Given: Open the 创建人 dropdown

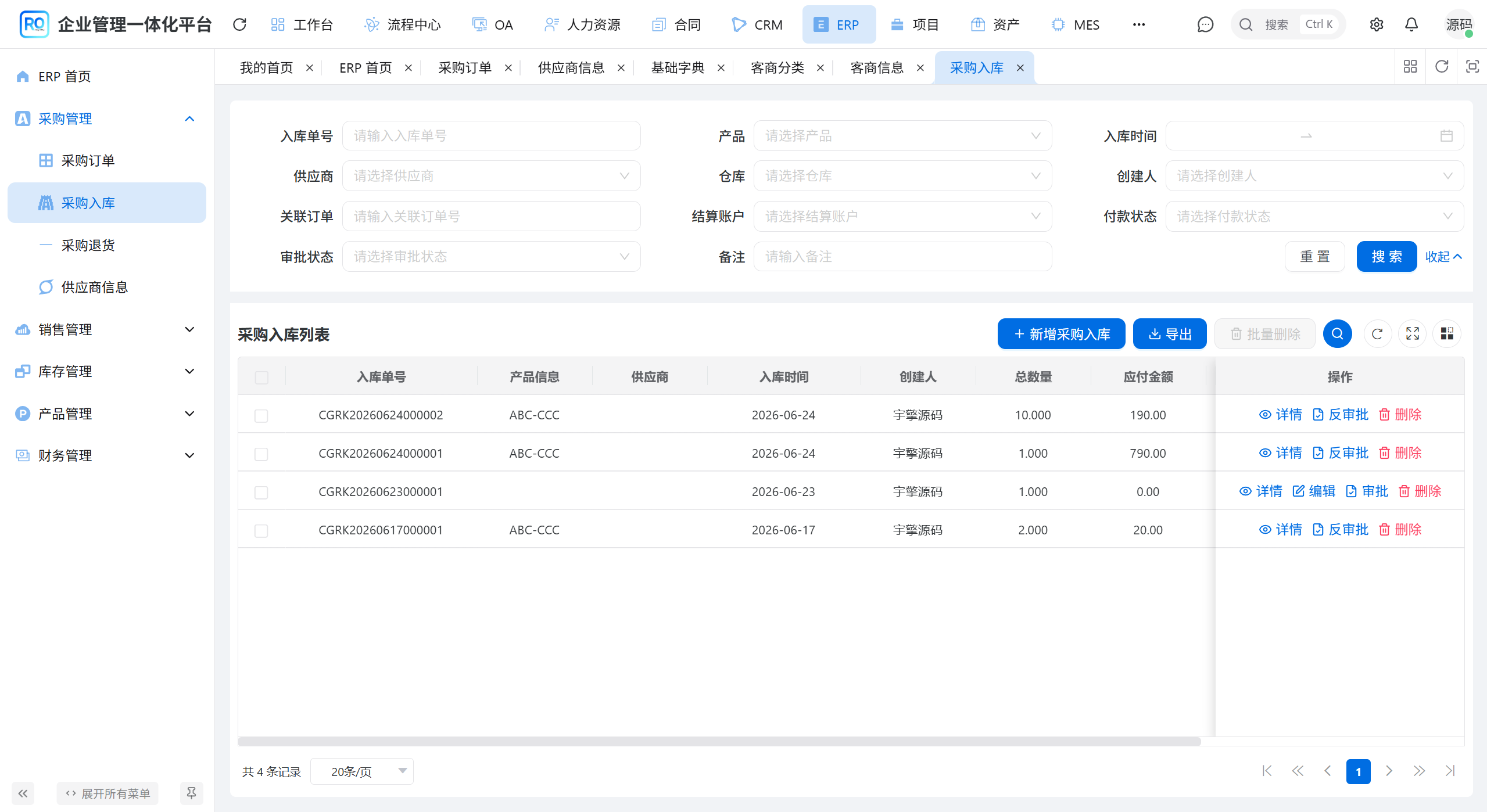Looking at the screenshot, I should [1314, 176].
